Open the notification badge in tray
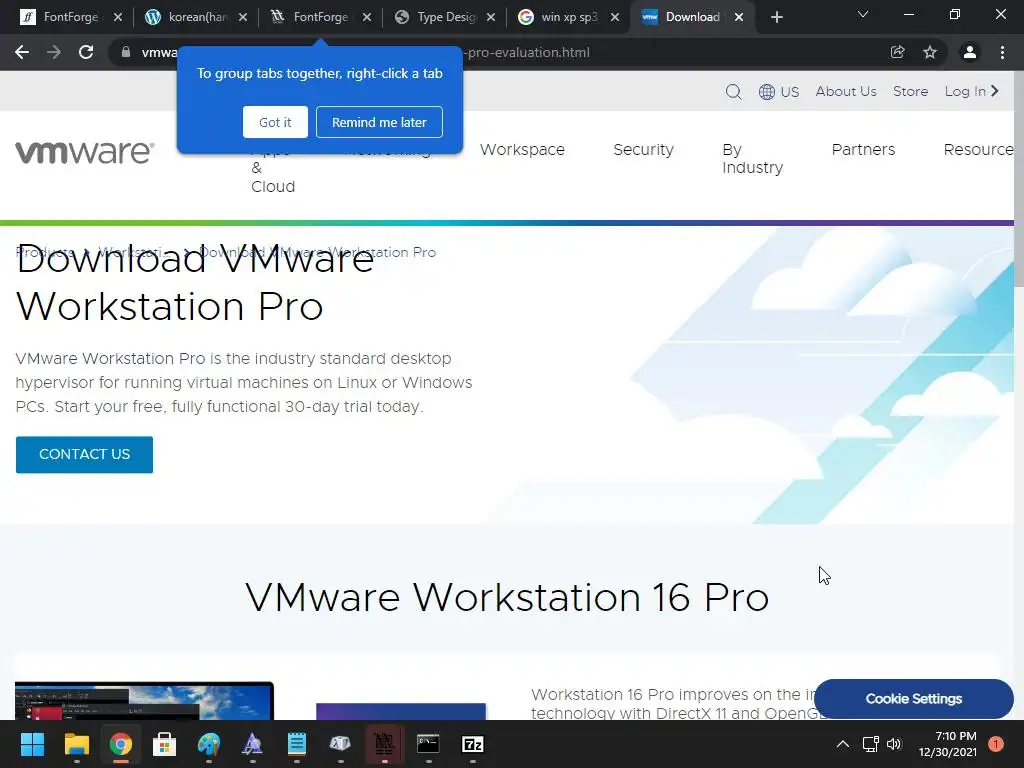This screenshot has height=768, width=1024. [996, 744]
